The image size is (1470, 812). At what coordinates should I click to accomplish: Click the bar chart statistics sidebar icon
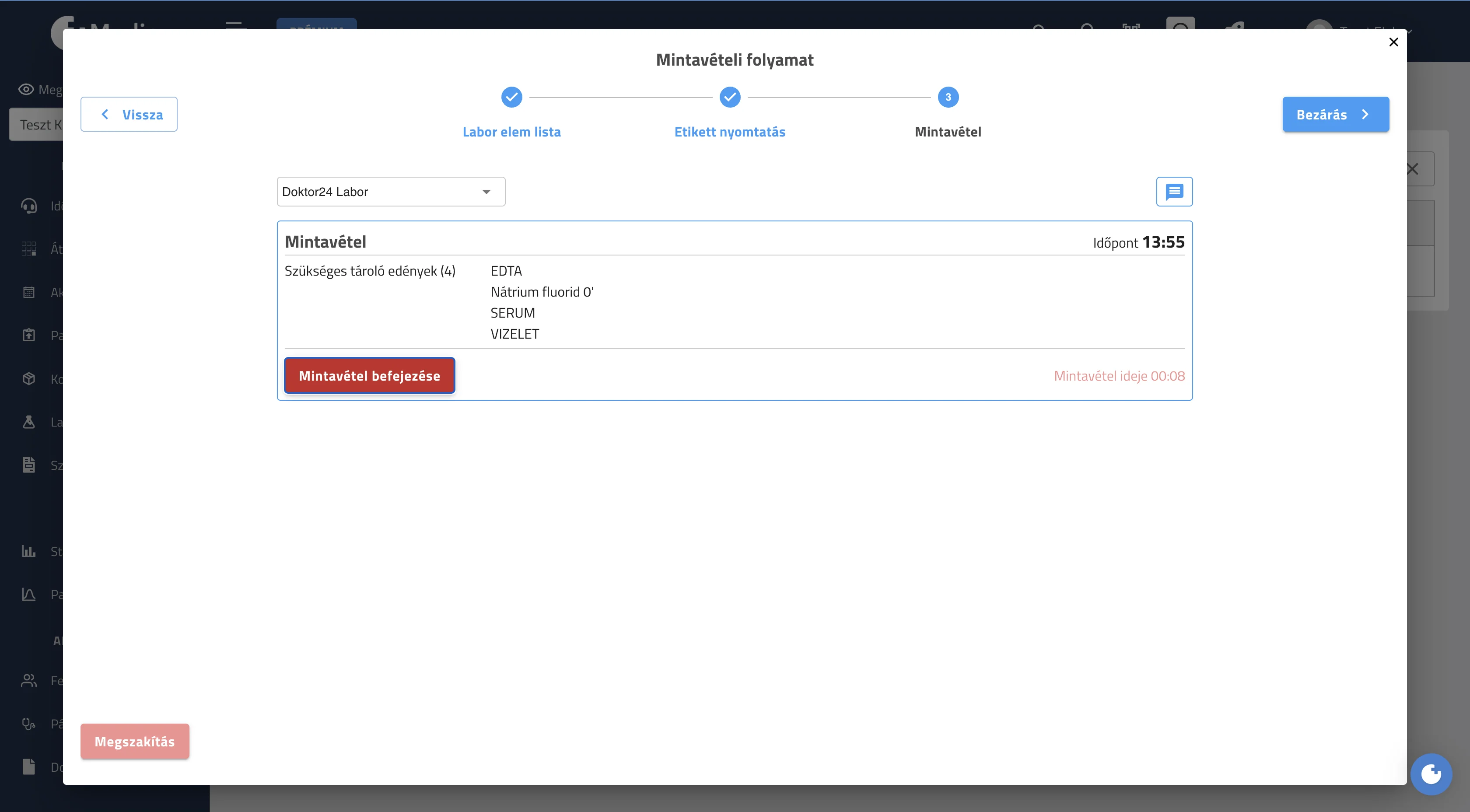pos(28,551)
